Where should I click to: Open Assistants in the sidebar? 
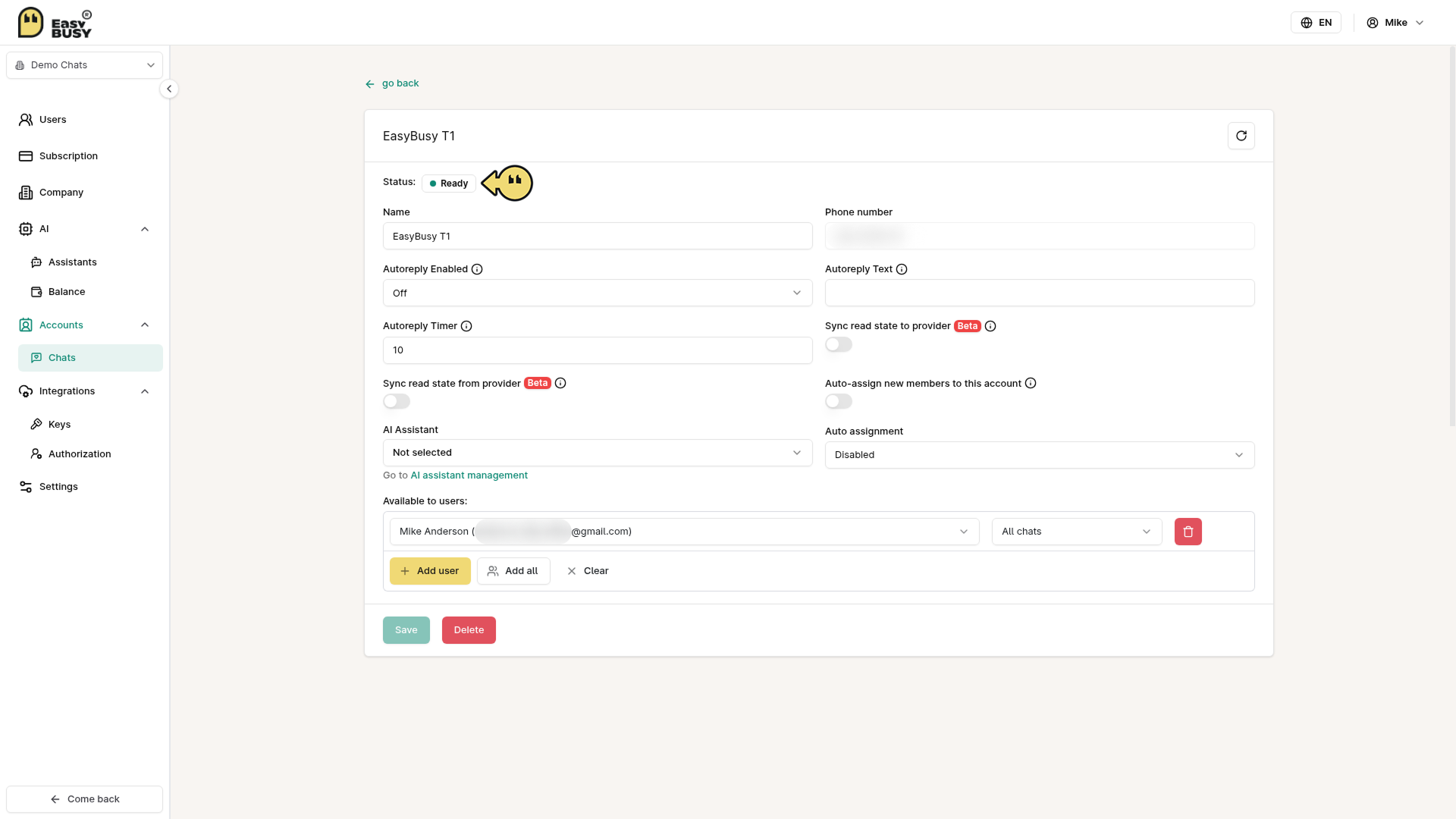(90, 262)
